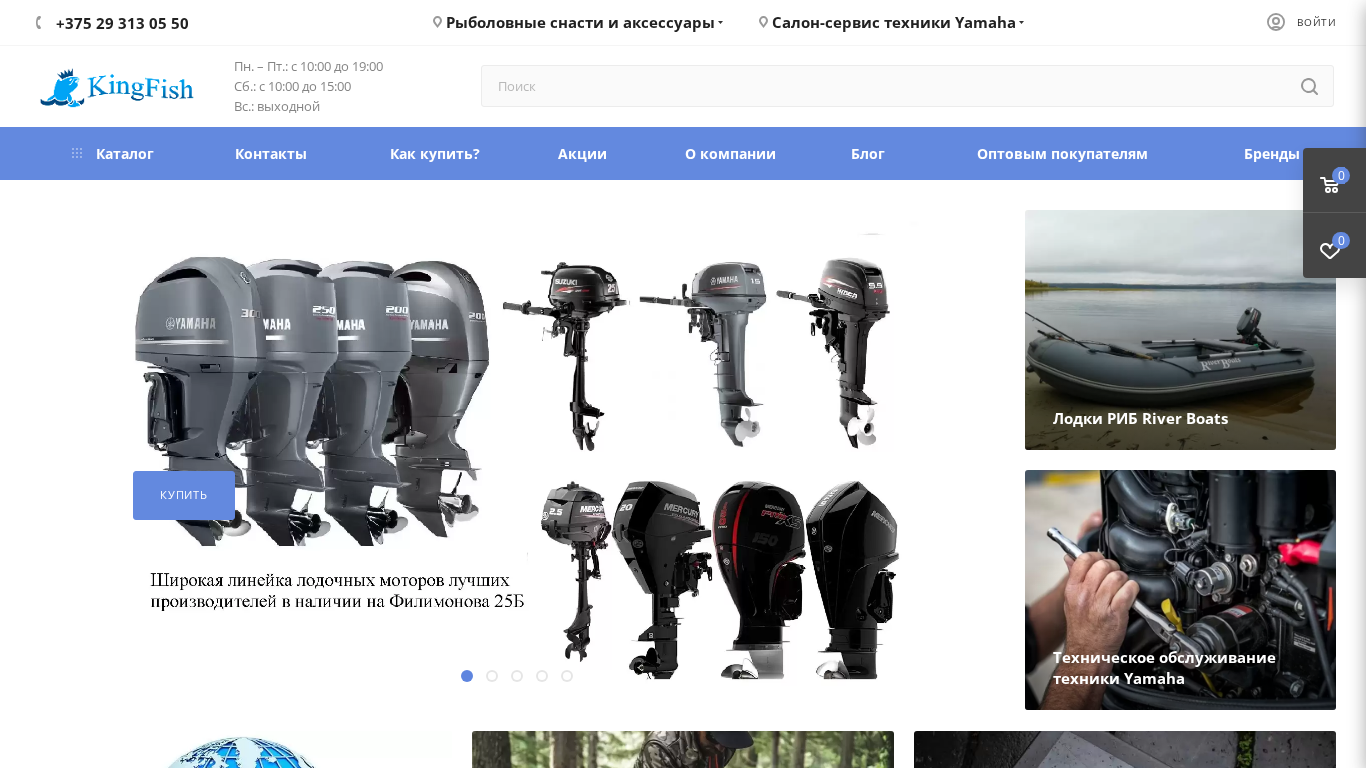The image size is (1366, 768).
Task: Click the search magnifier icon
Action: click(x=1309, y=86)
